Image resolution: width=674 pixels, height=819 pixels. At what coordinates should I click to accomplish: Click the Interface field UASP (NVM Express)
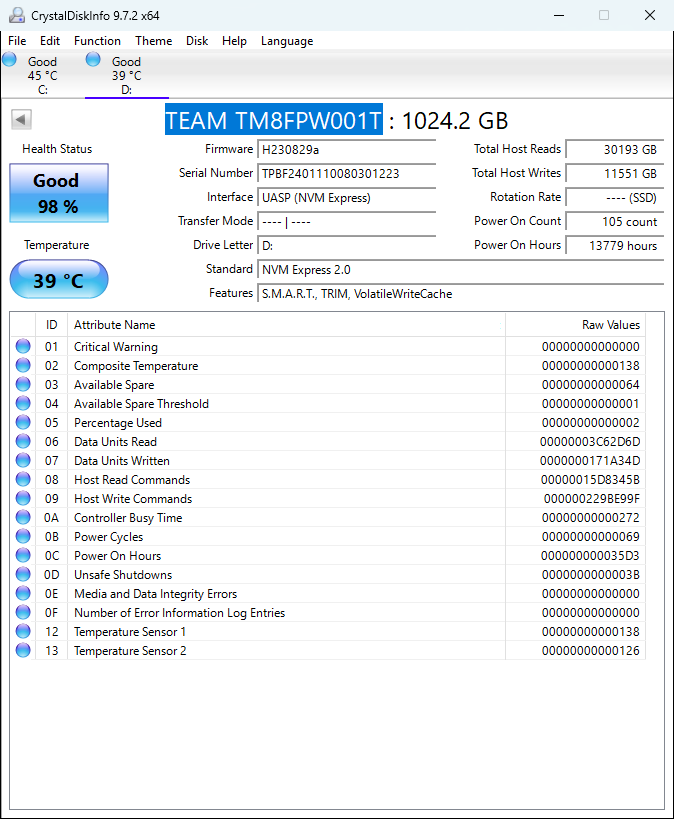point(346,198)
